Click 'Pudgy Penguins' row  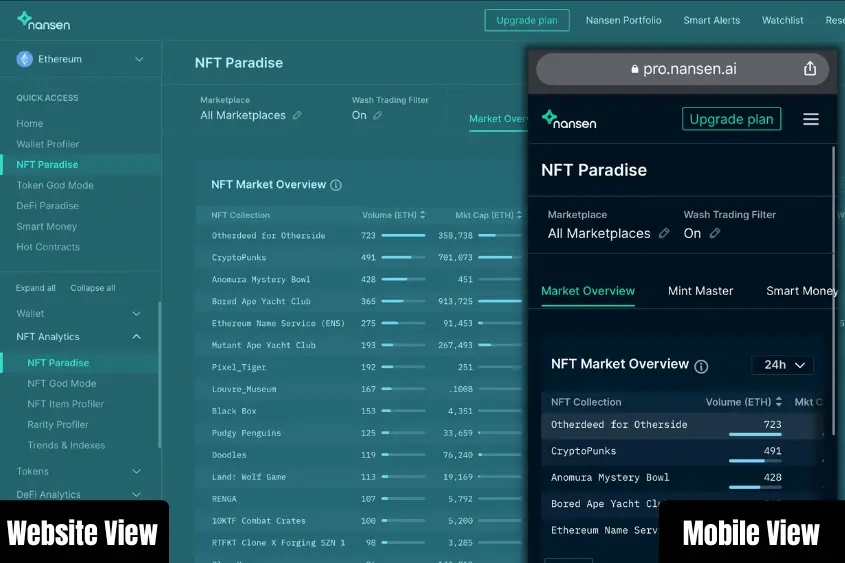pyautogui.click(x=359, y=433)
